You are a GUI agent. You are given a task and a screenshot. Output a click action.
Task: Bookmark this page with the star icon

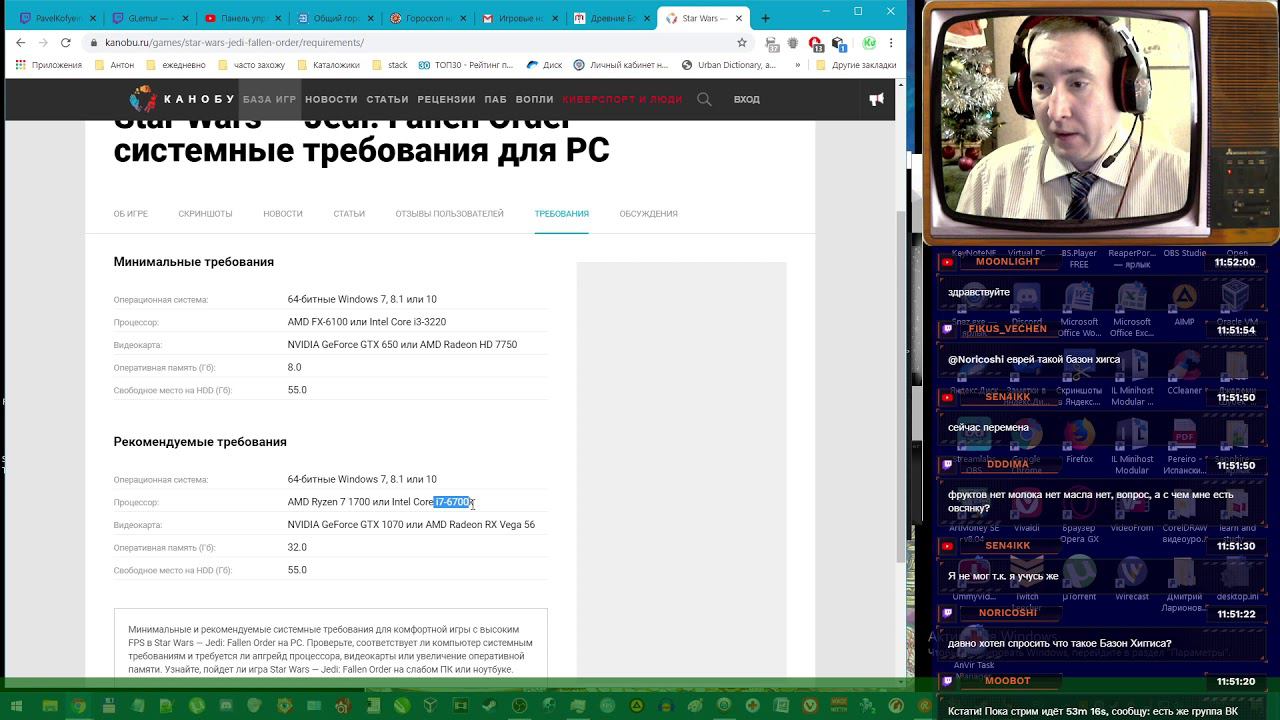click(742, 43)
